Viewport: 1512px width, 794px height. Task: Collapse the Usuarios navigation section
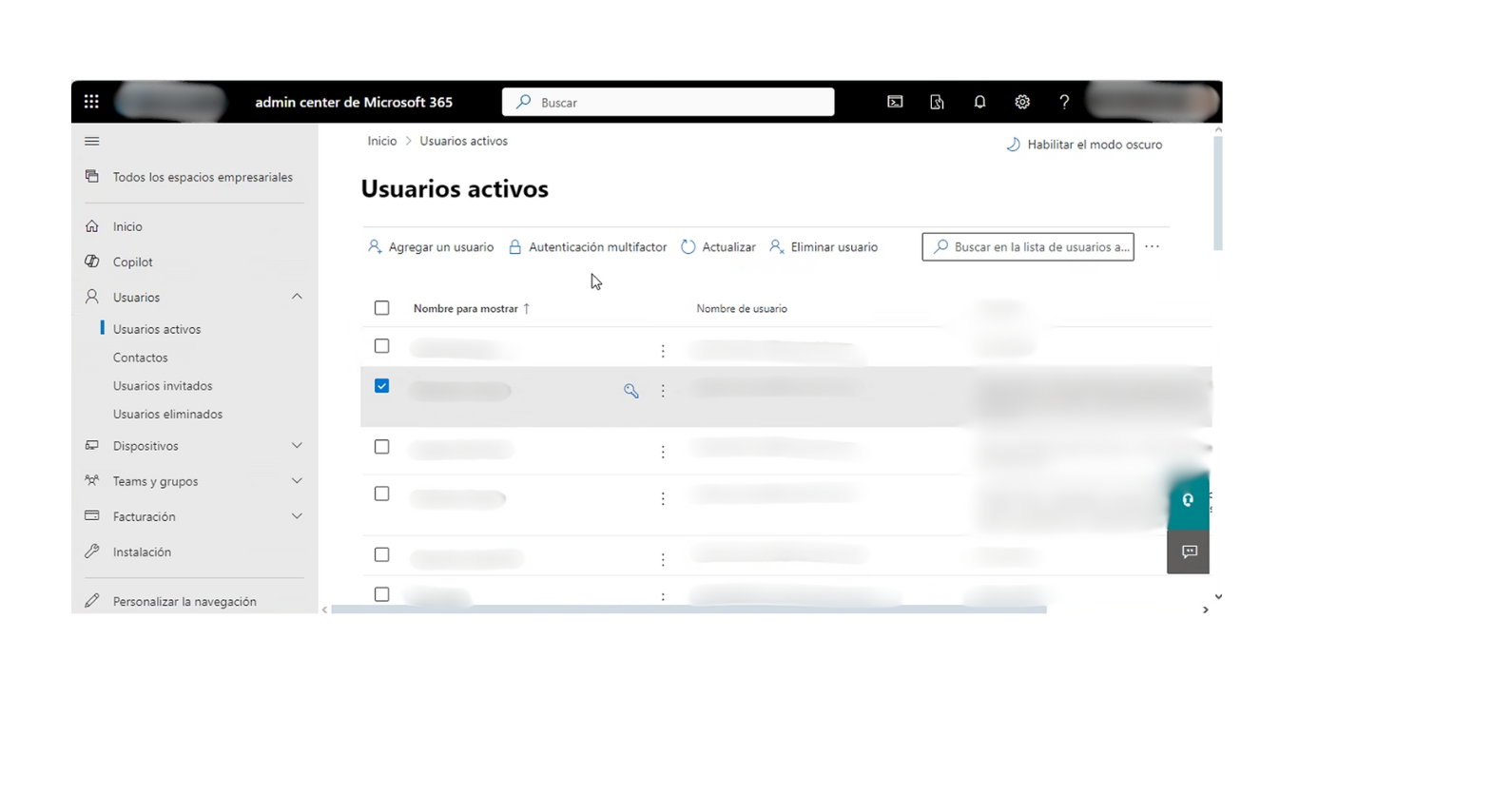click(297, 297)
